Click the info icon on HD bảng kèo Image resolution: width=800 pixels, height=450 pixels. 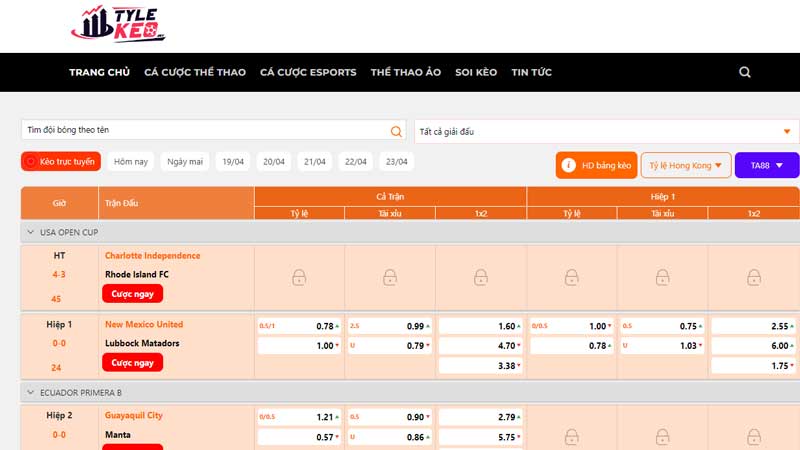[568, 165]
